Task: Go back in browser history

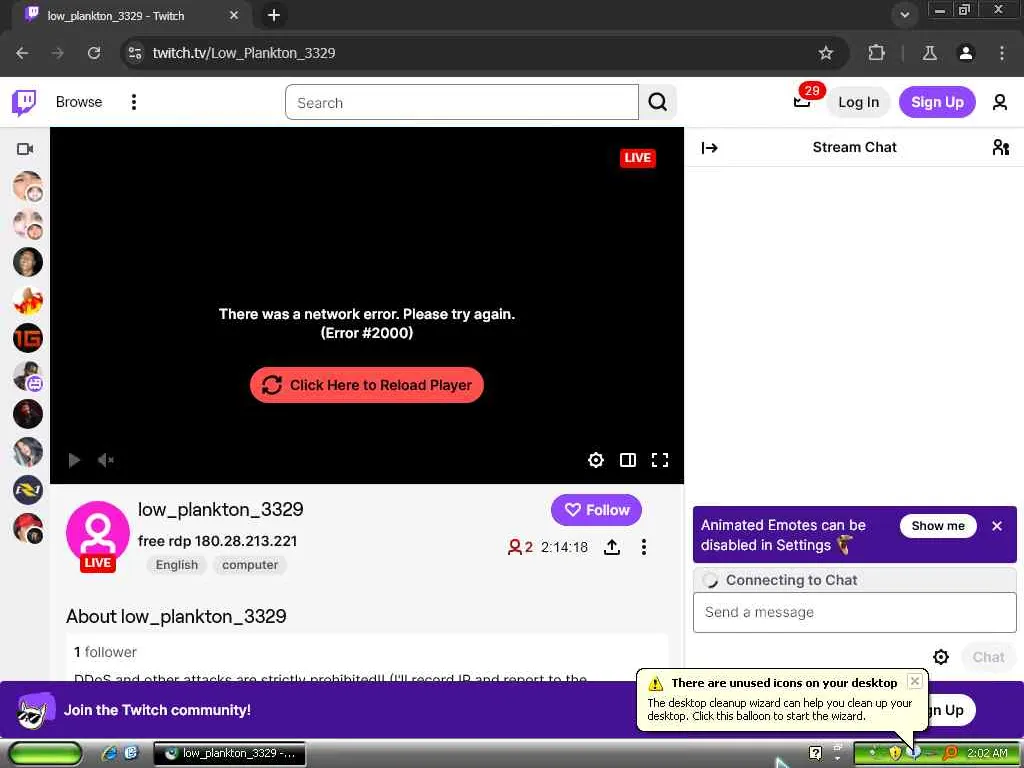Action: pyautogui.click(x=22, y=53)
